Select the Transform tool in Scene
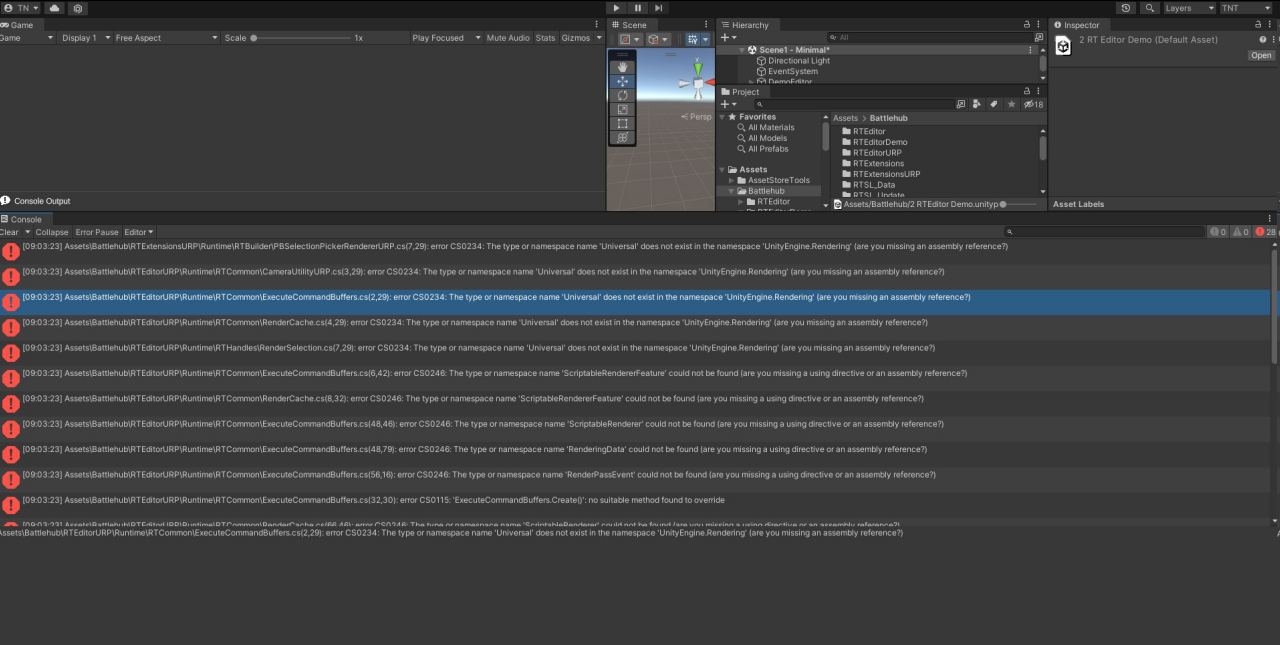Viewport: 1280px width, 645px height. pos(622,137)
